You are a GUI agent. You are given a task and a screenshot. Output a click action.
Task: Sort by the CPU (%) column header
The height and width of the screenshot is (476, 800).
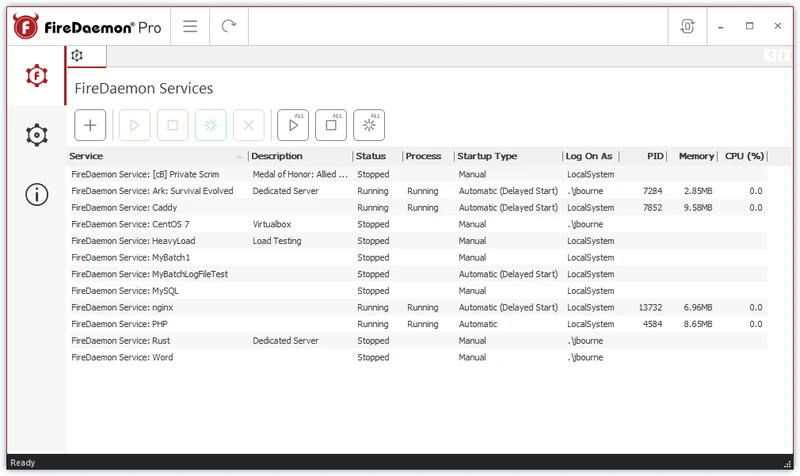(743, 156)
